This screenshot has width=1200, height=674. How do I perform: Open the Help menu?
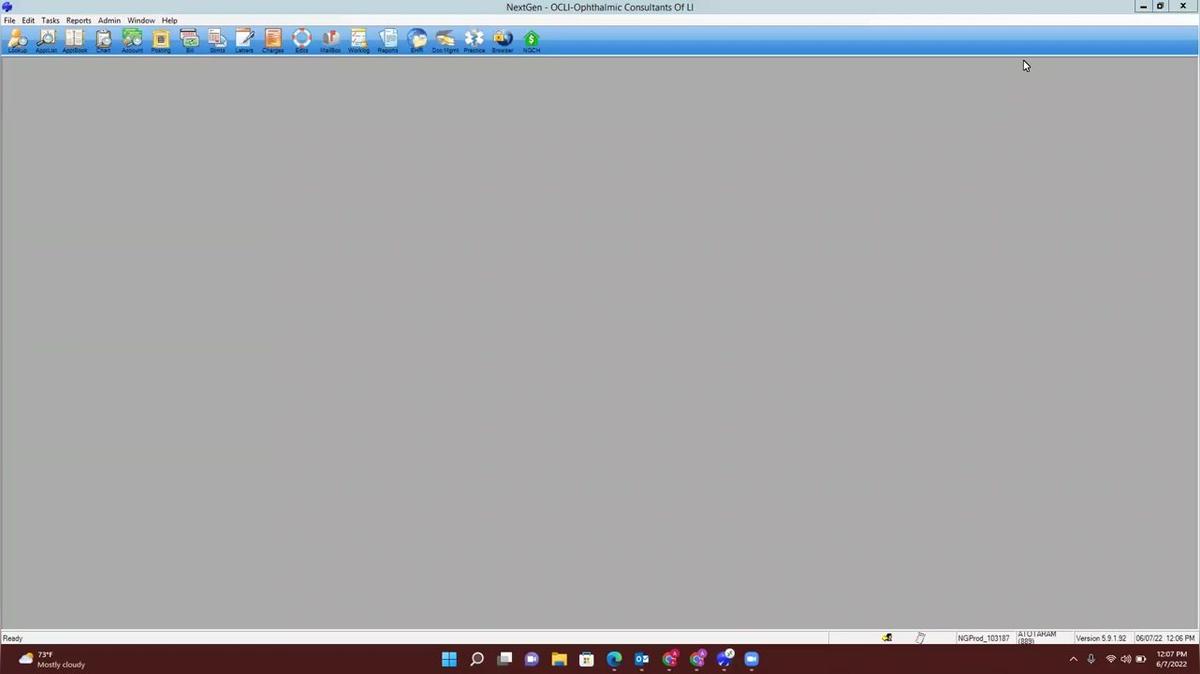(170, 20)
